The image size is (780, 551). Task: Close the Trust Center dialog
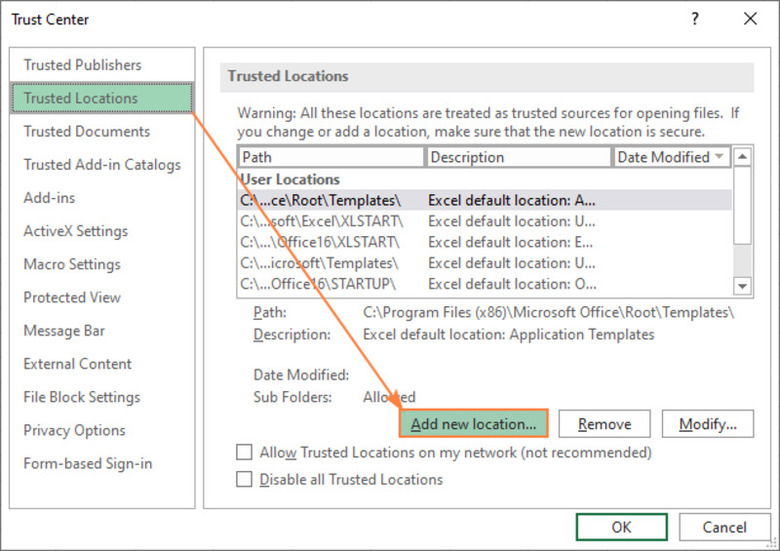[x=750, y=19]
